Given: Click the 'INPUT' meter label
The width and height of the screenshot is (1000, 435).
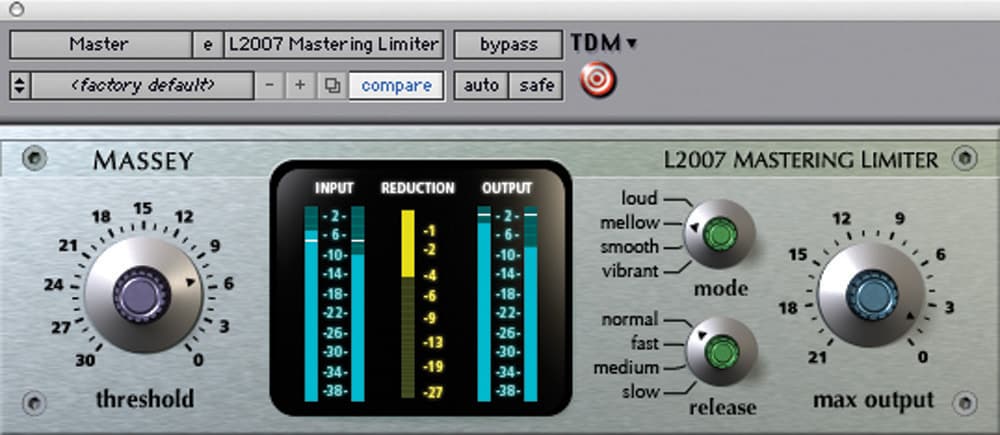Looking at the screenshot, I should [x=334, y=188].
